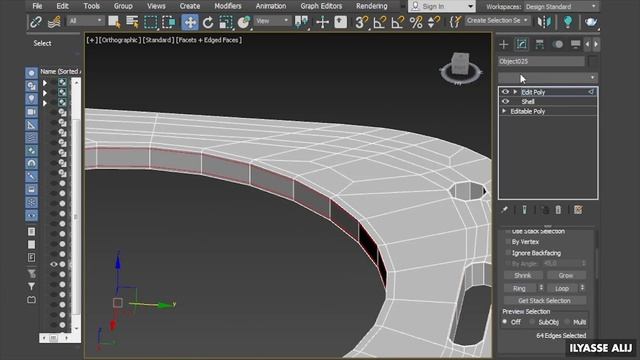Open Edit Named Selection Sets

(x=455, y=22)
